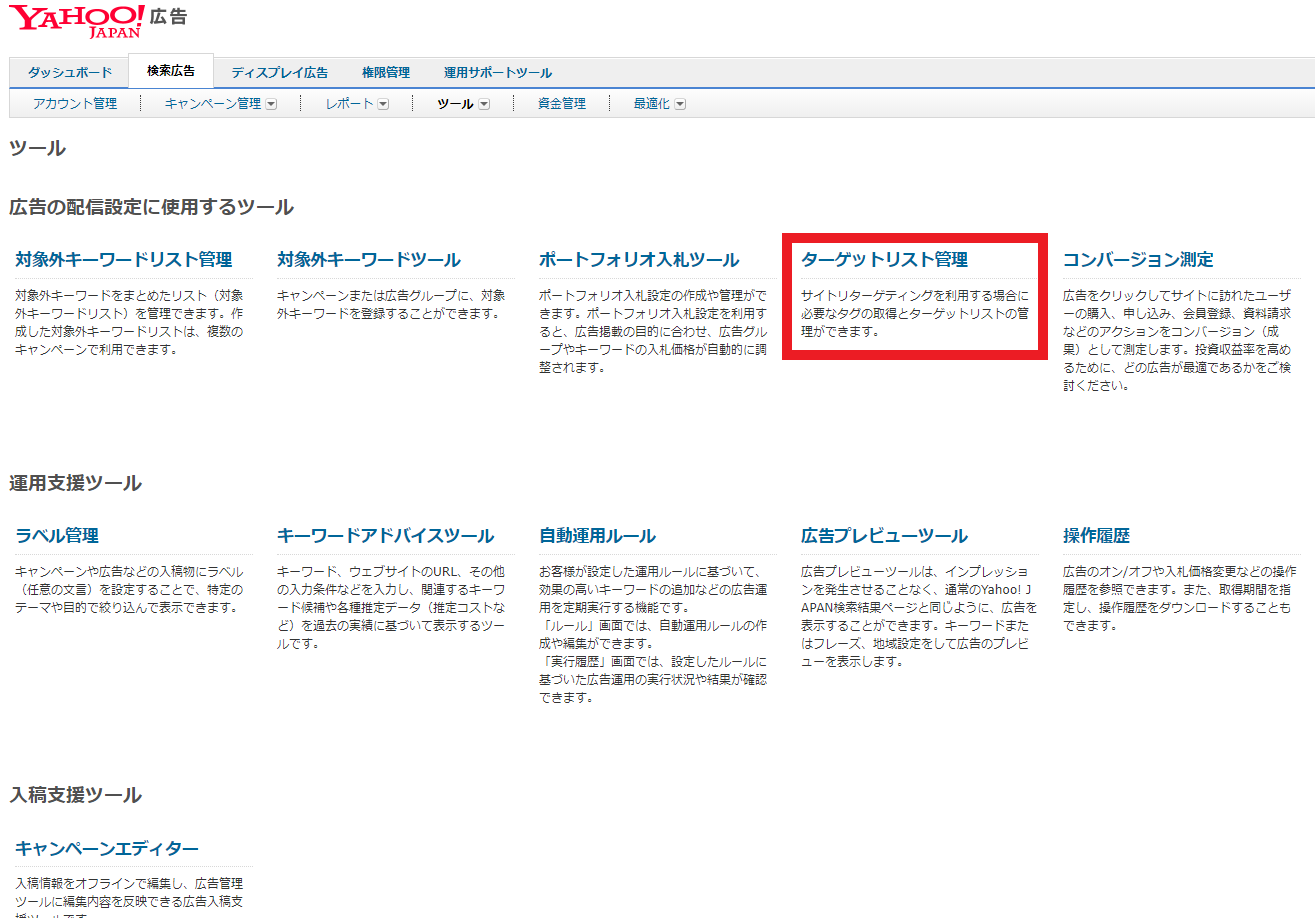Open the レポート submenu item

pyautogui.click(x=350, y=103)
